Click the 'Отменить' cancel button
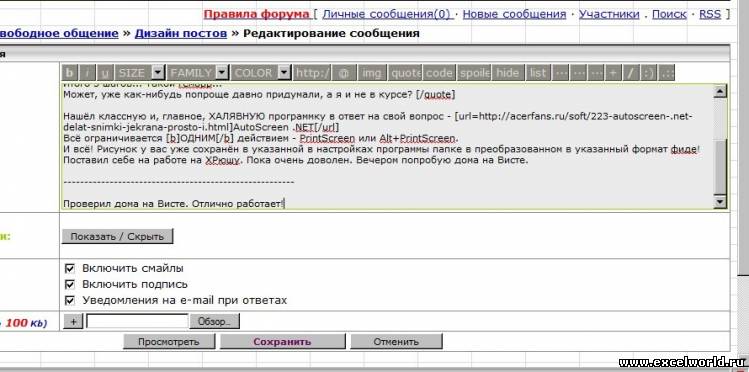Viewport: 749px width, 372px height. point(396,341)
